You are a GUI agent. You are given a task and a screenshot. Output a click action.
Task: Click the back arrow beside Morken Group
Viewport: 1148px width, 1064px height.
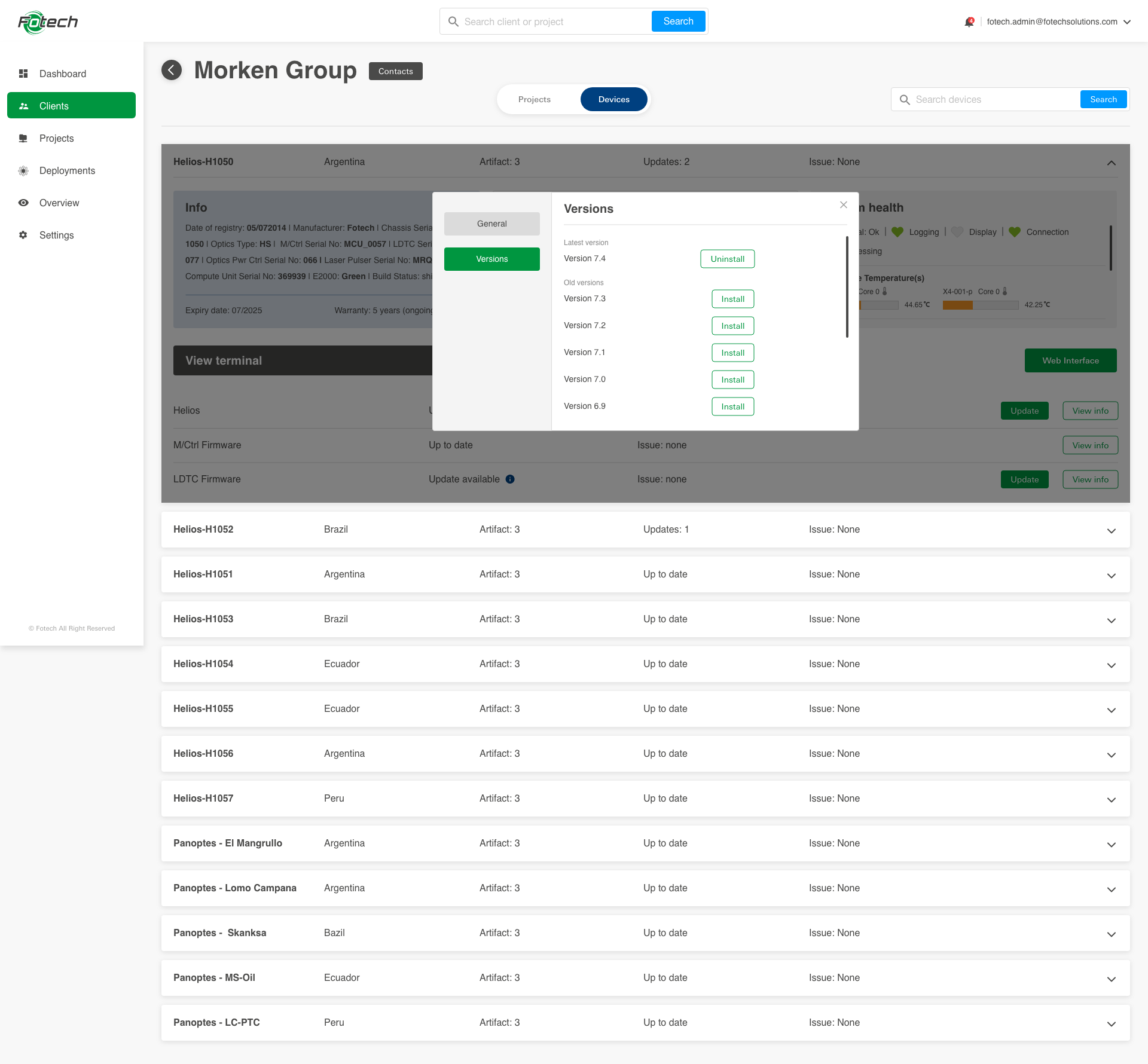point(172,71)
